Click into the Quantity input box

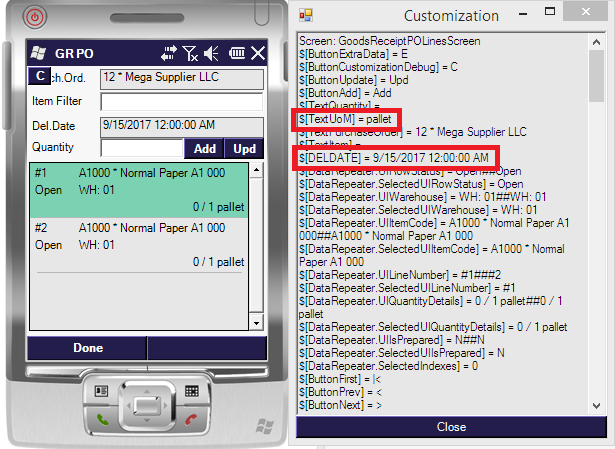pos(142,149)
